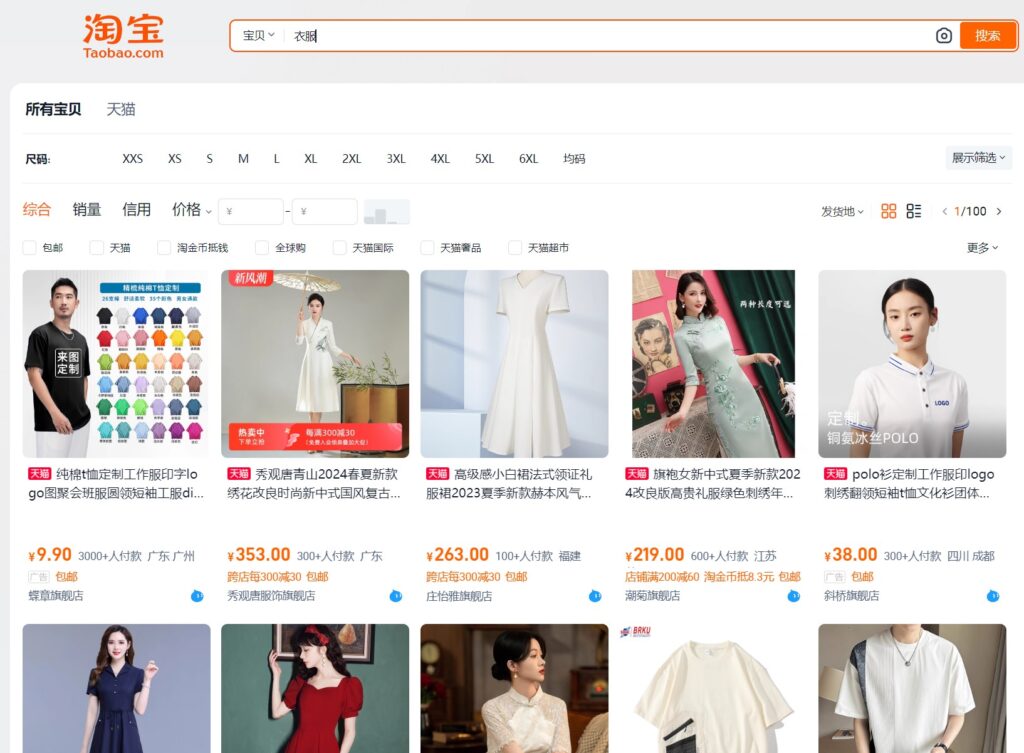The image size is (1024, 753).
Task: Check 天猫奢品 filter
Action: pyautogui.click(x=427, y=248)
